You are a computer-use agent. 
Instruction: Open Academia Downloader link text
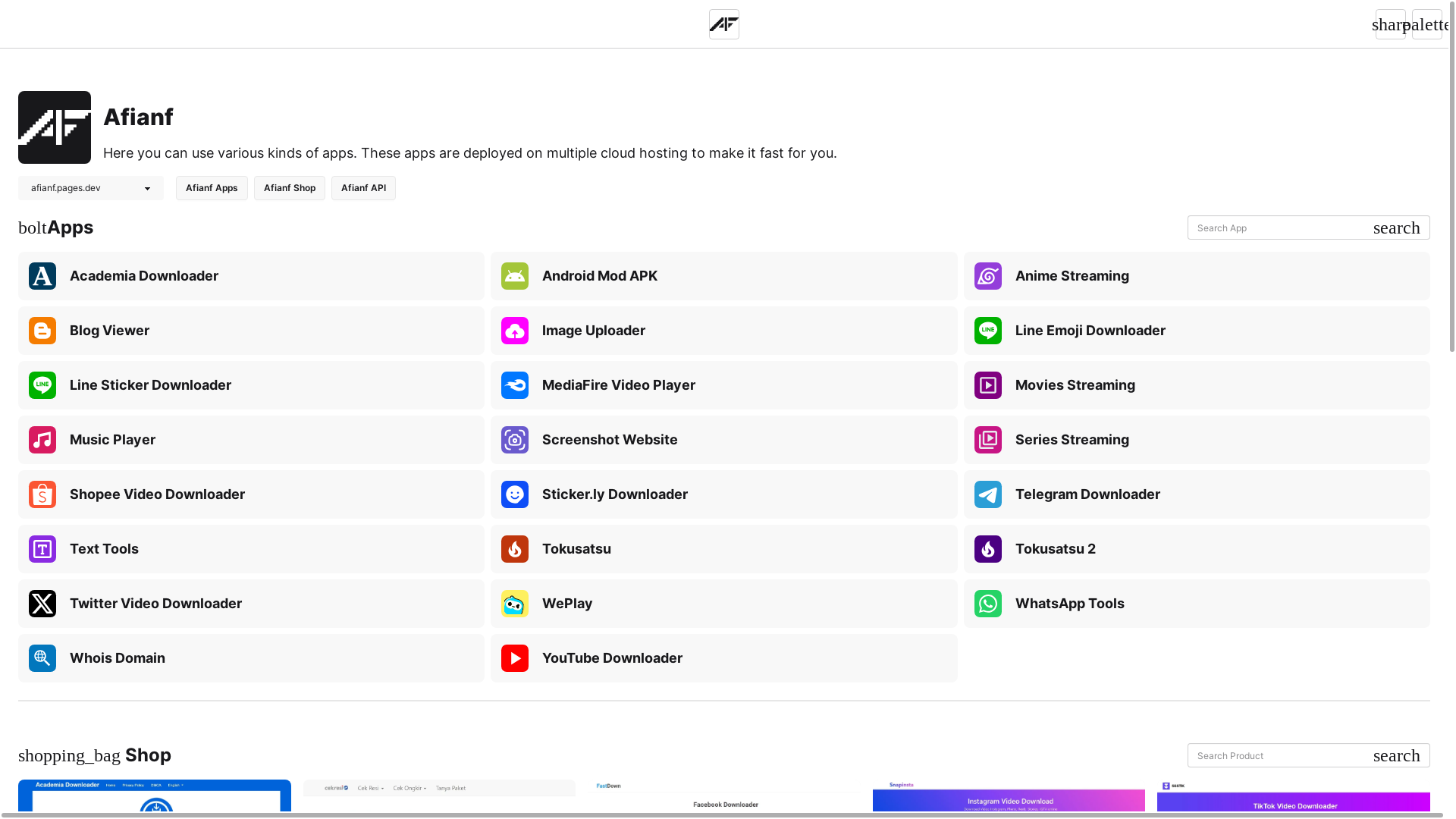coord(144,276)
